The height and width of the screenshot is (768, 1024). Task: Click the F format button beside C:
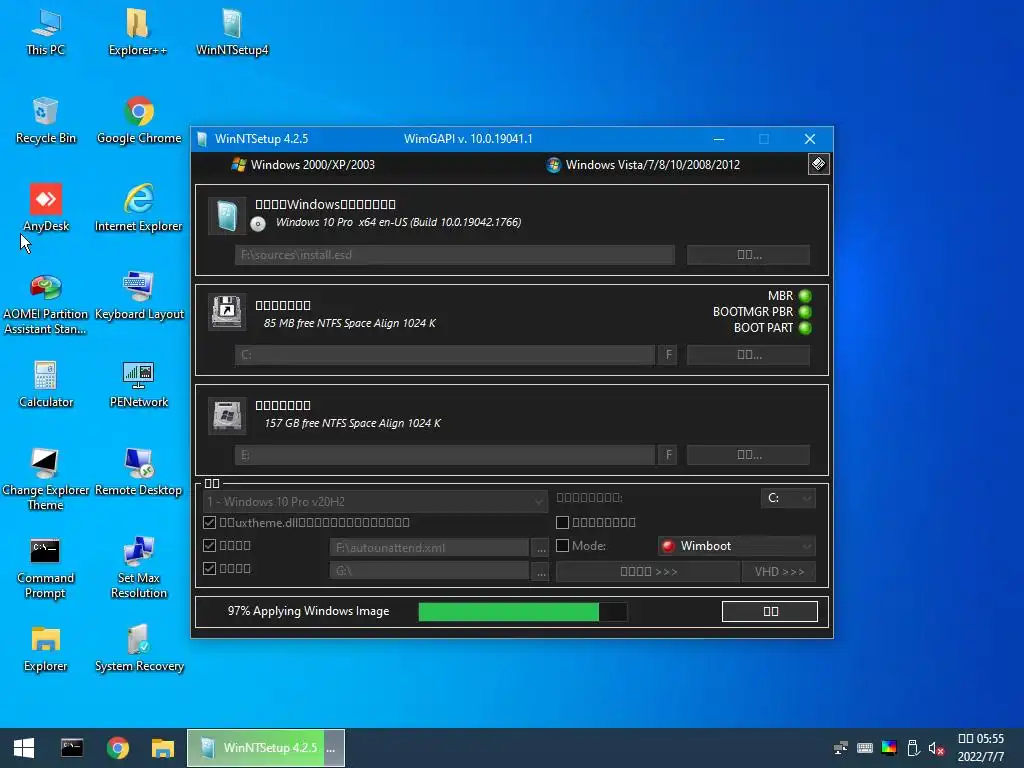pos(668,355)
